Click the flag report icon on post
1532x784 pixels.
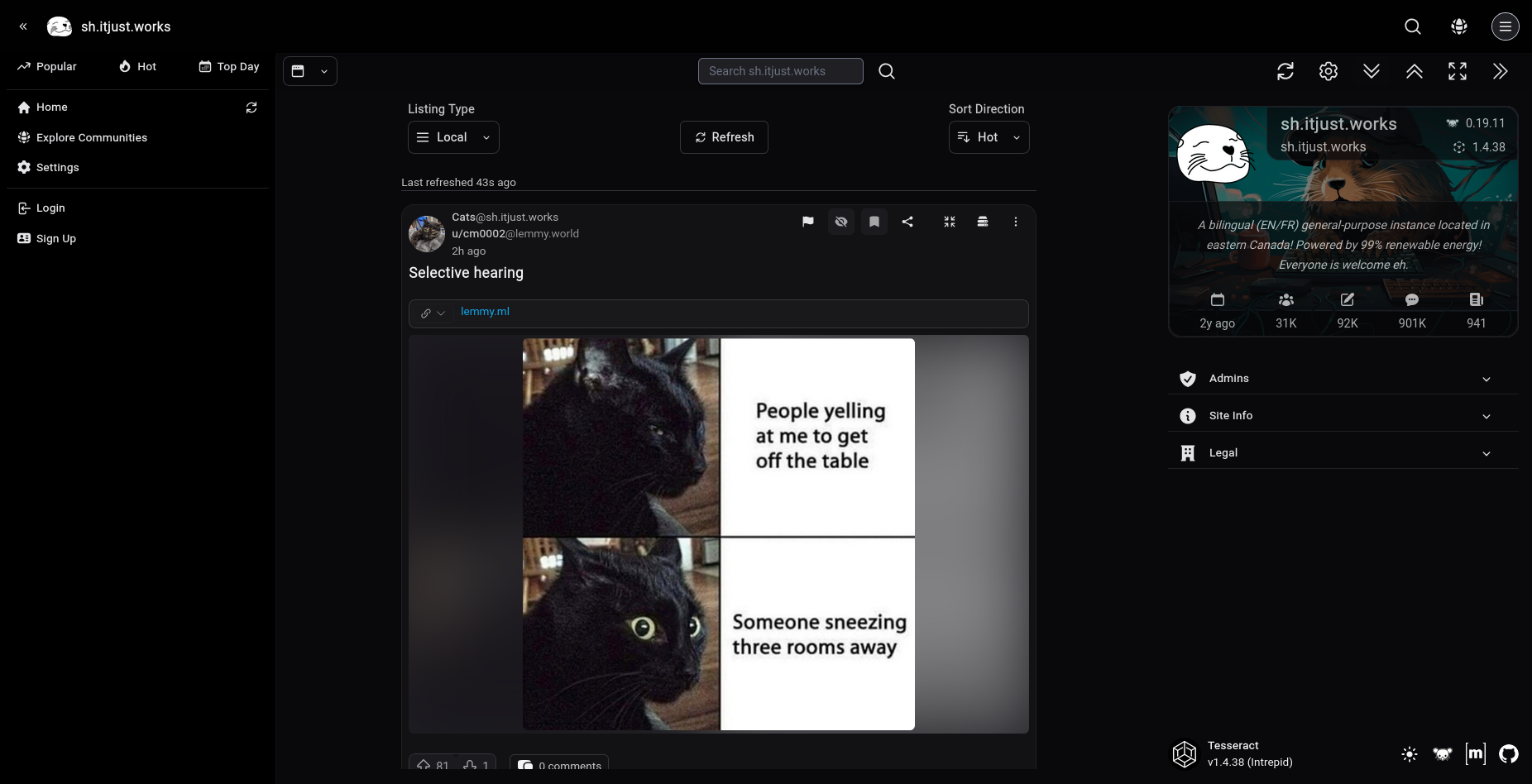pos(807,222)
